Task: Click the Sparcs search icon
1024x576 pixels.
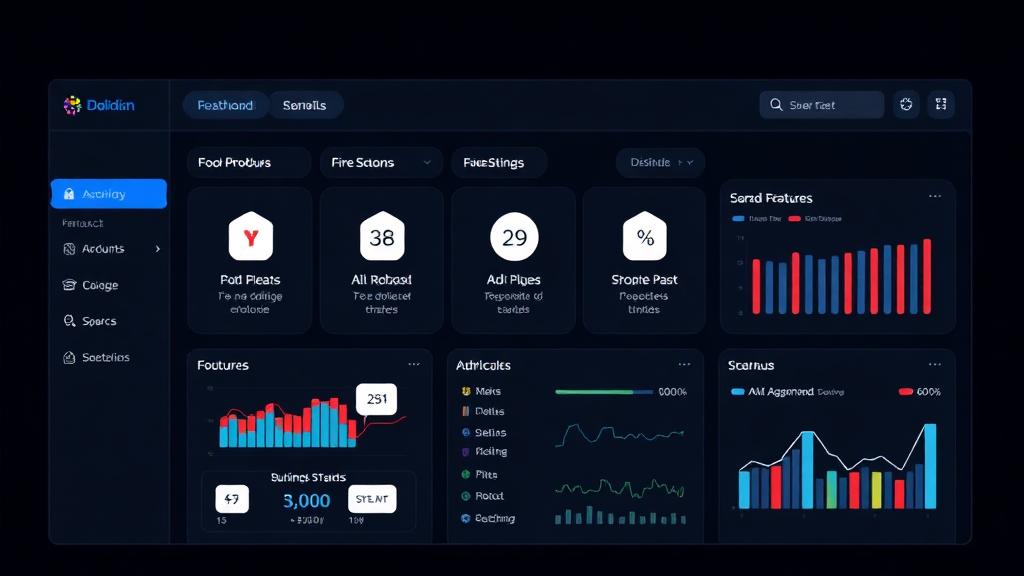Action: (69, 321)
